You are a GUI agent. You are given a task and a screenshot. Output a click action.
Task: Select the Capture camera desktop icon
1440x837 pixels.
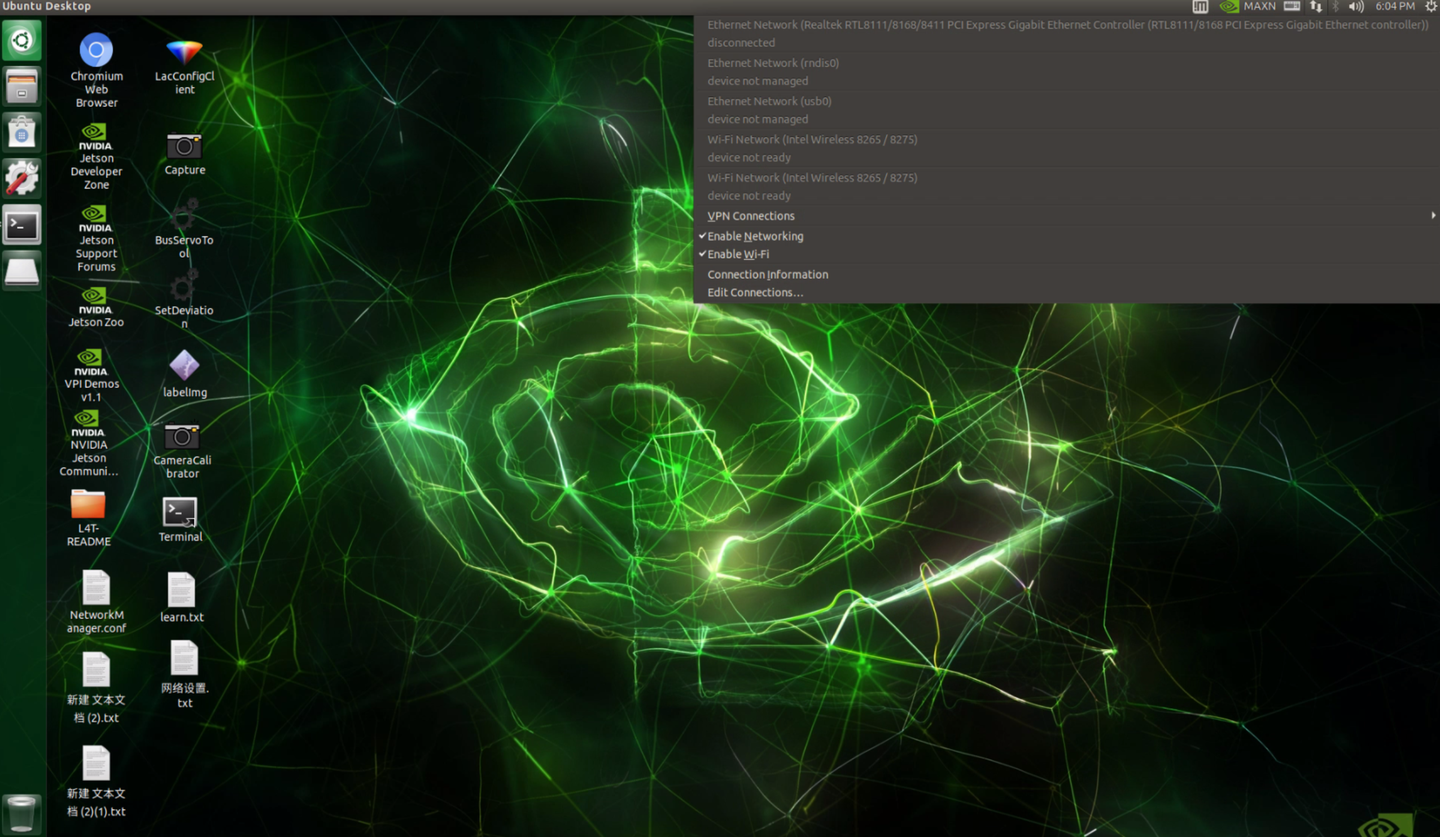coord(184,154)
